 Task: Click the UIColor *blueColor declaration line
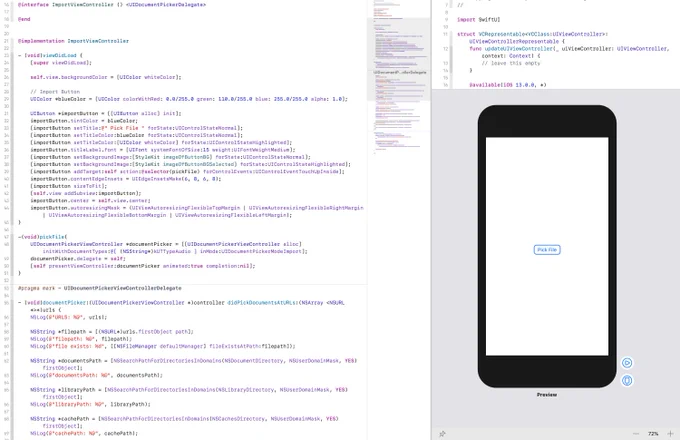[x=189, y=99]
